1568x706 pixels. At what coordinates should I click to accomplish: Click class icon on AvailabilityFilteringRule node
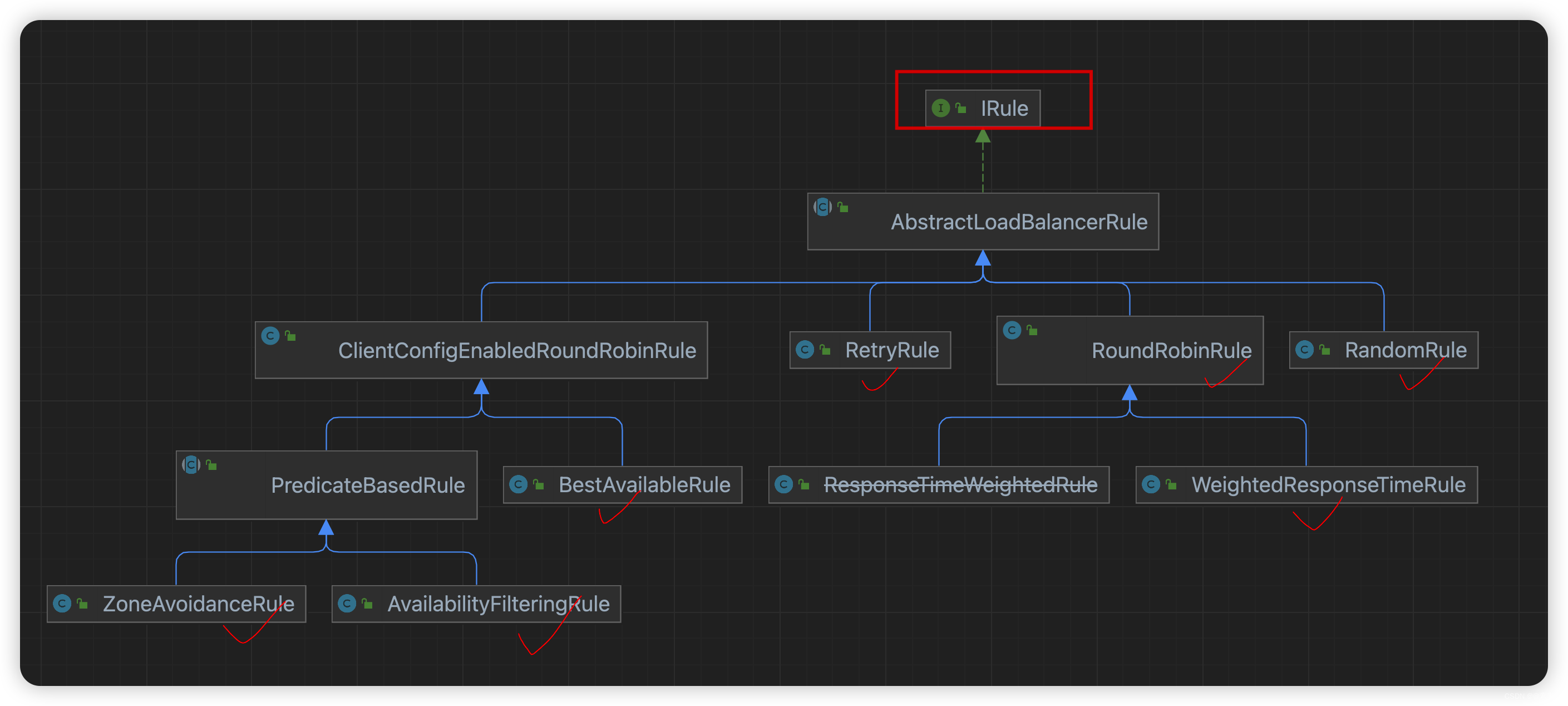(x=347, y=604)
